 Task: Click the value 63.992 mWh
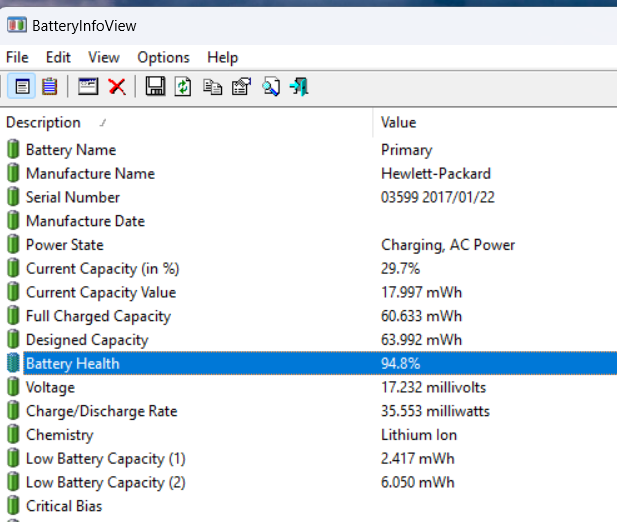[421, 340]
